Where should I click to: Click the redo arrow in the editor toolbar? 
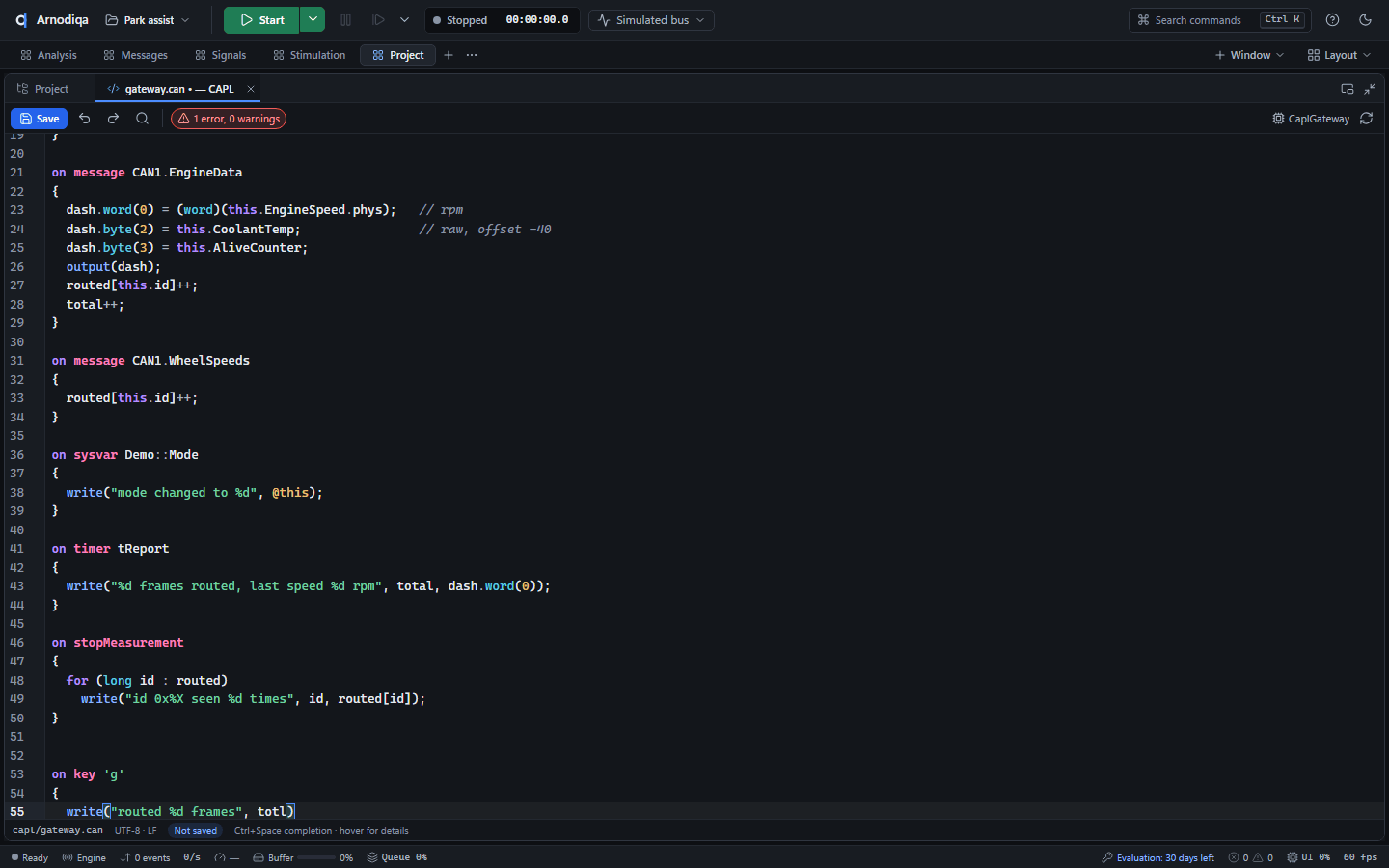(x=113, y=119)
